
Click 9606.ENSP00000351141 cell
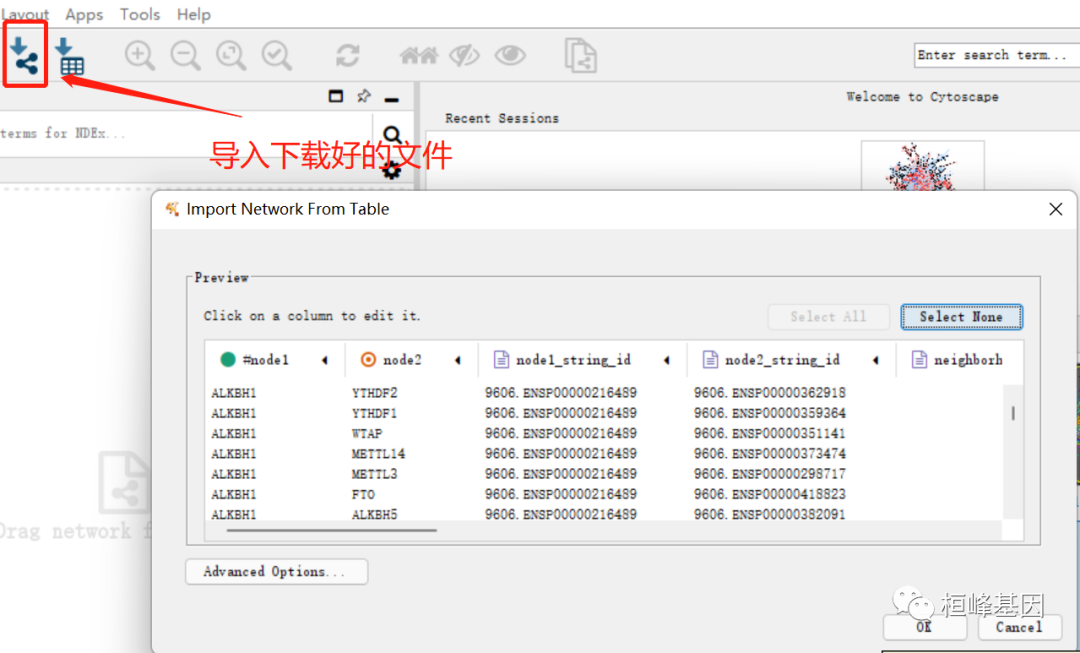click(769, 433)
